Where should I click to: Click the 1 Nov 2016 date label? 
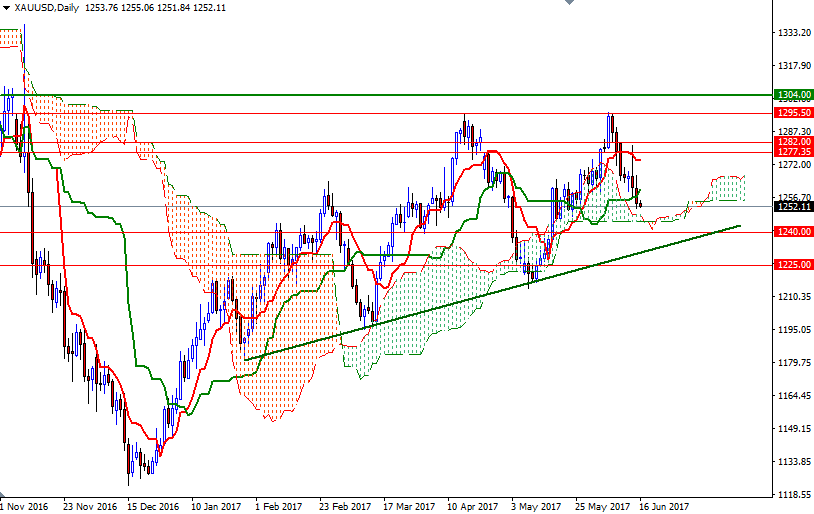click(24, 506)
